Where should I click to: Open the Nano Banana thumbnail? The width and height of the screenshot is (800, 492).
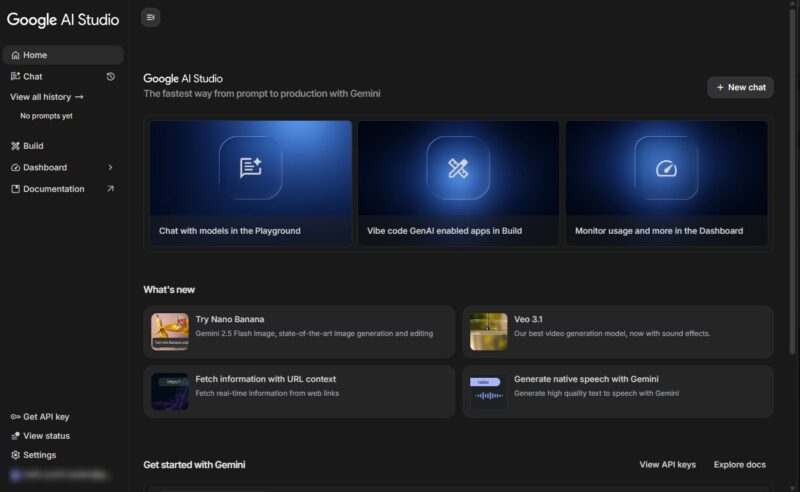(170, 332)
